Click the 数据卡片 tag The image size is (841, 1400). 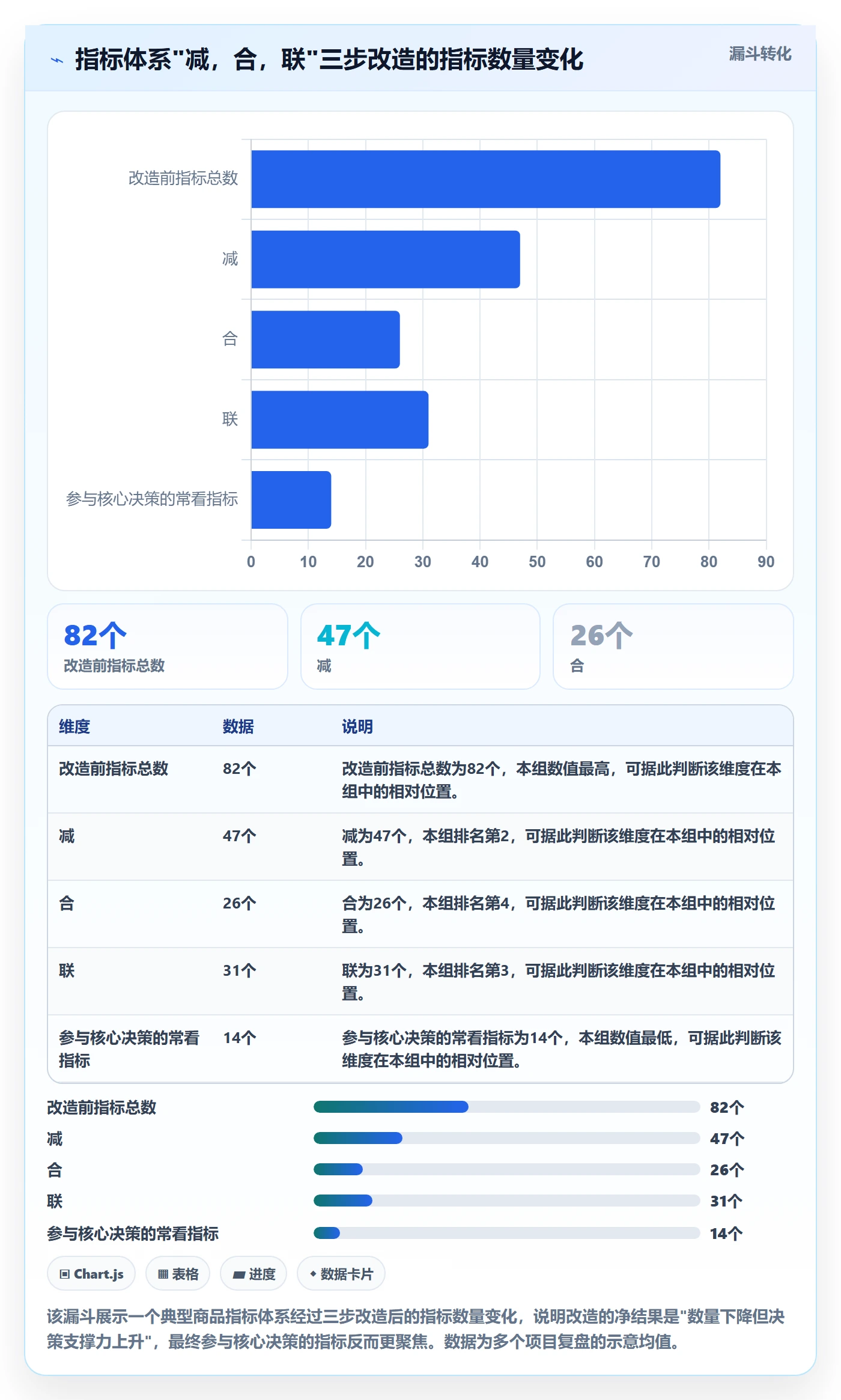[341, 1273]
